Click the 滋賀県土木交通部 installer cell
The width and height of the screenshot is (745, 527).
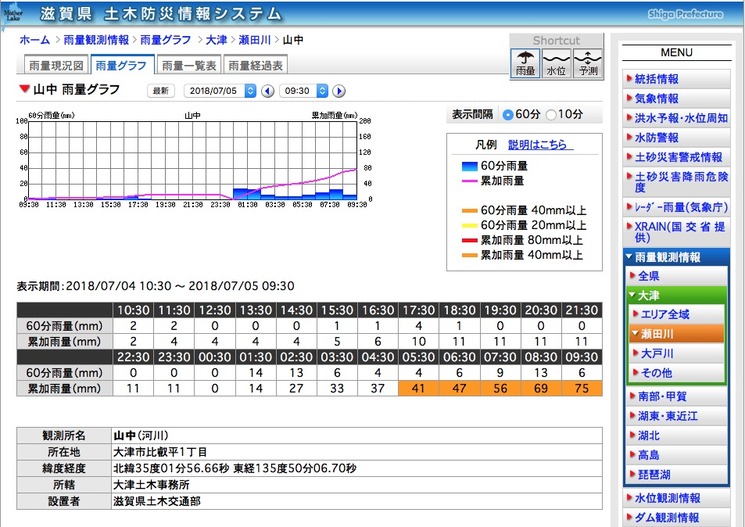pyautogui.click(x=357, y=501)
